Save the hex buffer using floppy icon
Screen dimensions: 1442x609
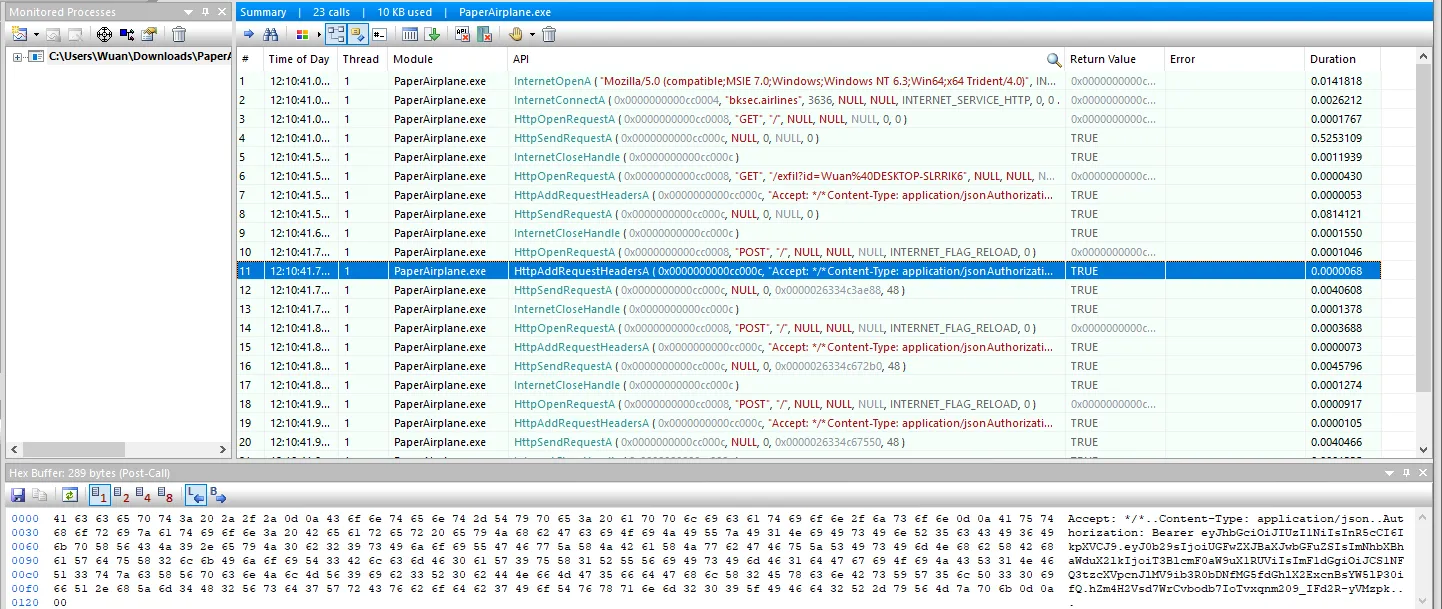(18, 495)
